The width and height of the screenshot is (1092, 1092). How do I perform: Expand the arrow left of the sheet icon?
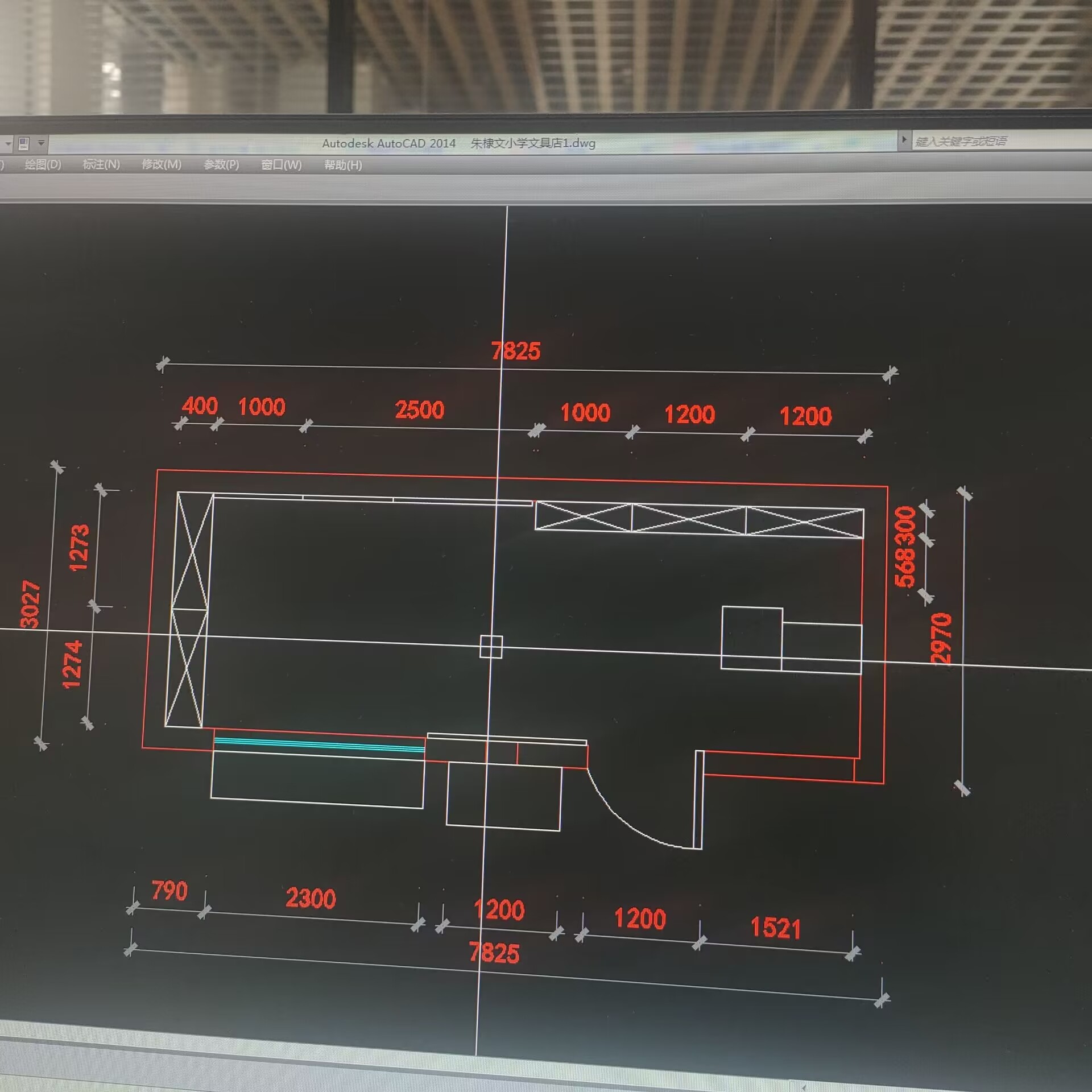point(8,143)
